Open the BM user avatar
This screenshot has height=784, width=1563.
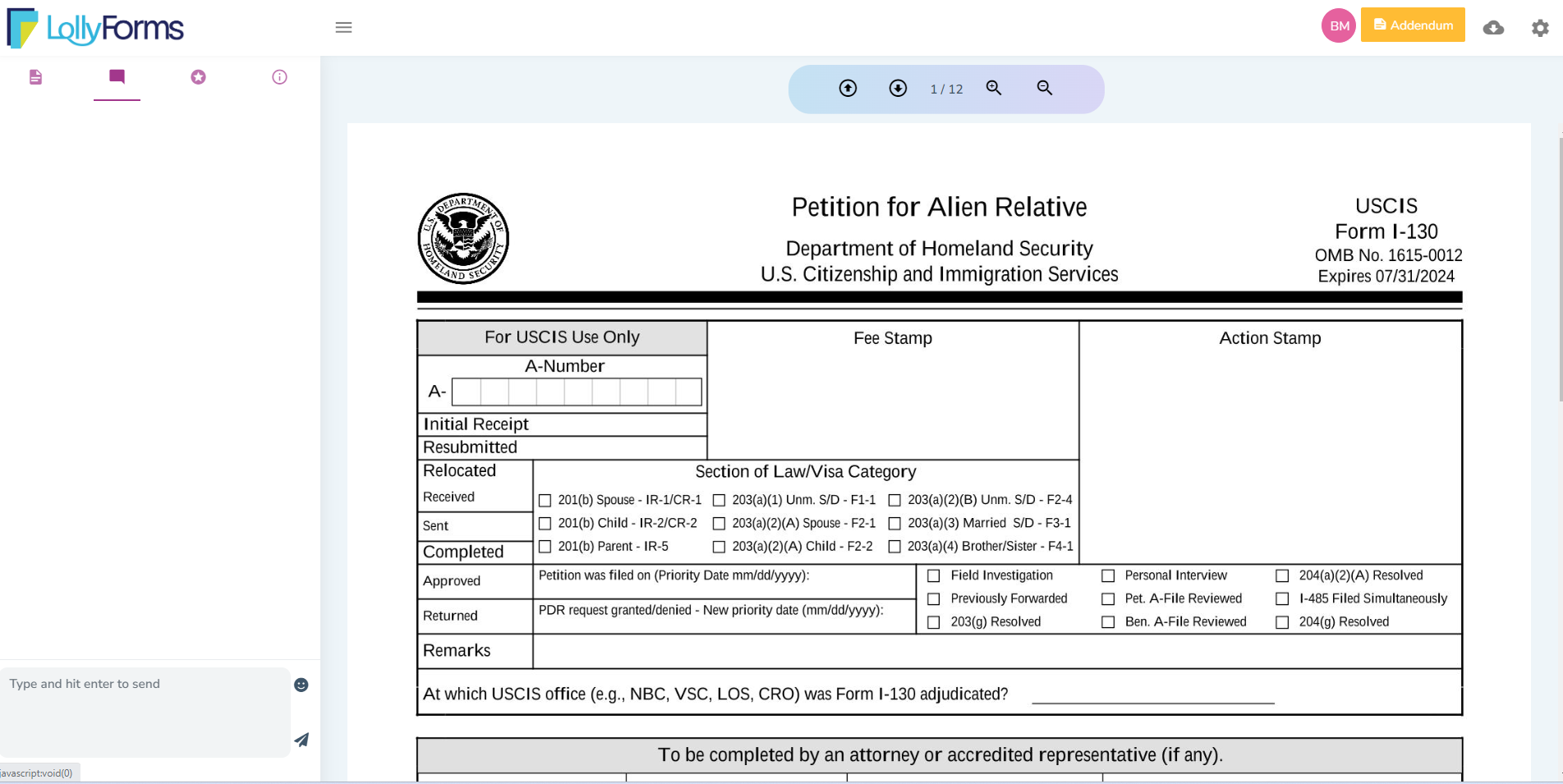coord(1339,25)
